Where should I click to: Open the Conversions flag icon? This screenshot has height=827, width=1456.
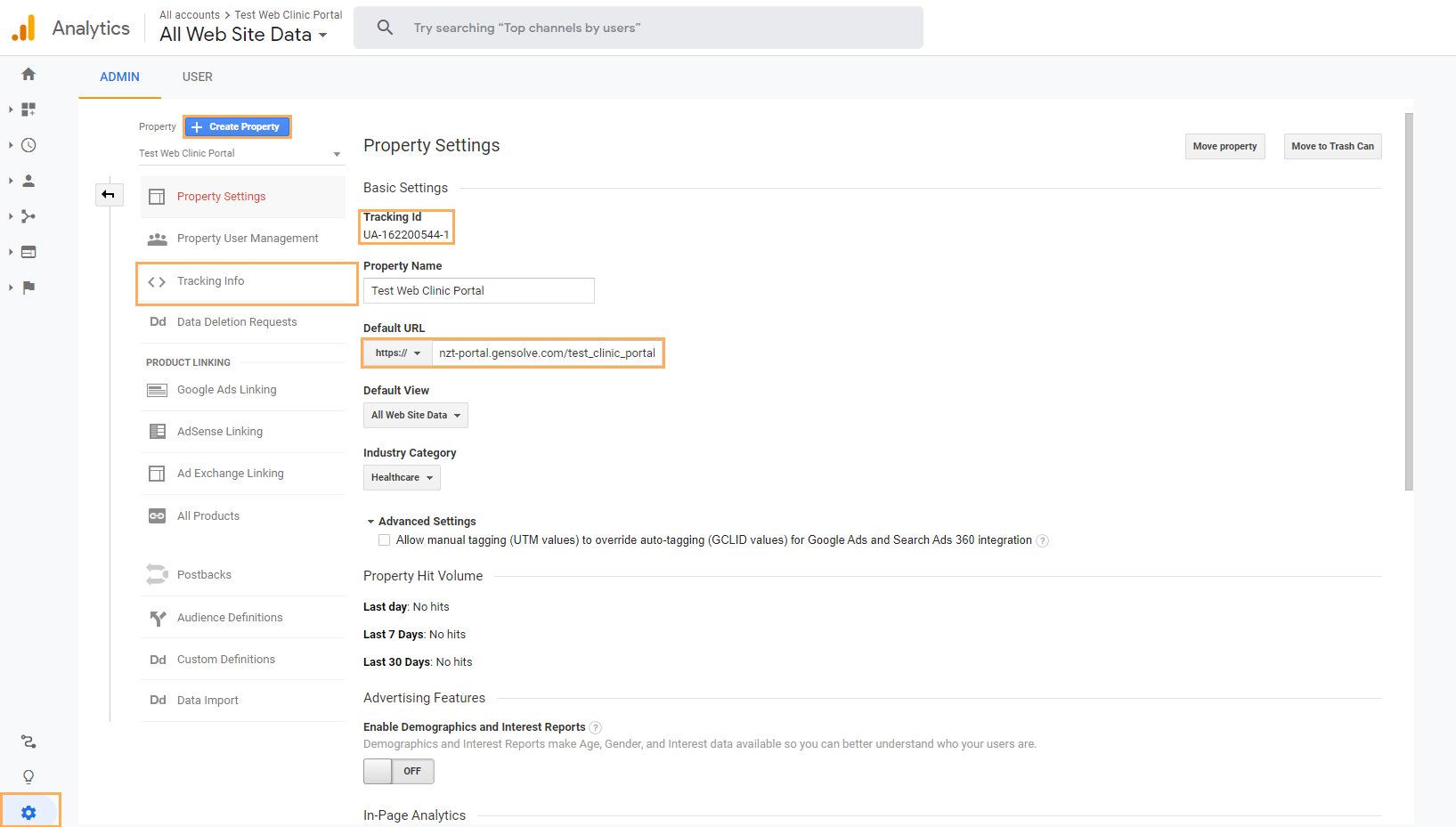28,288
